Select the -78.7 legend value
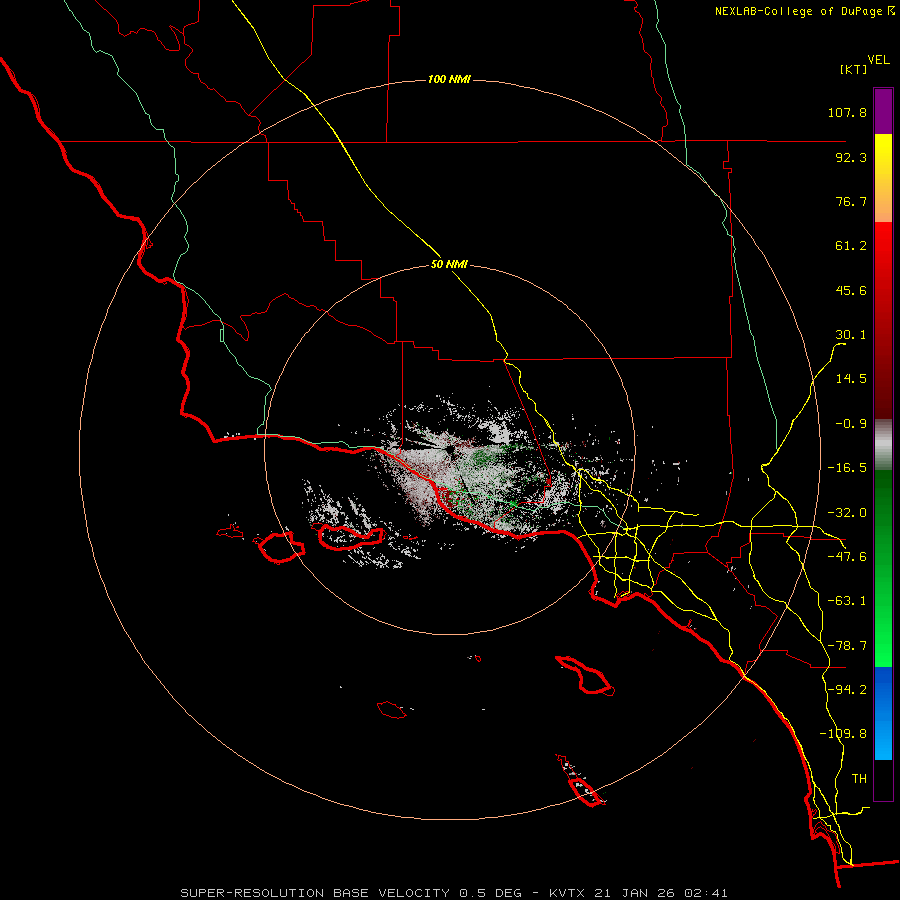 tap(847, 646)
